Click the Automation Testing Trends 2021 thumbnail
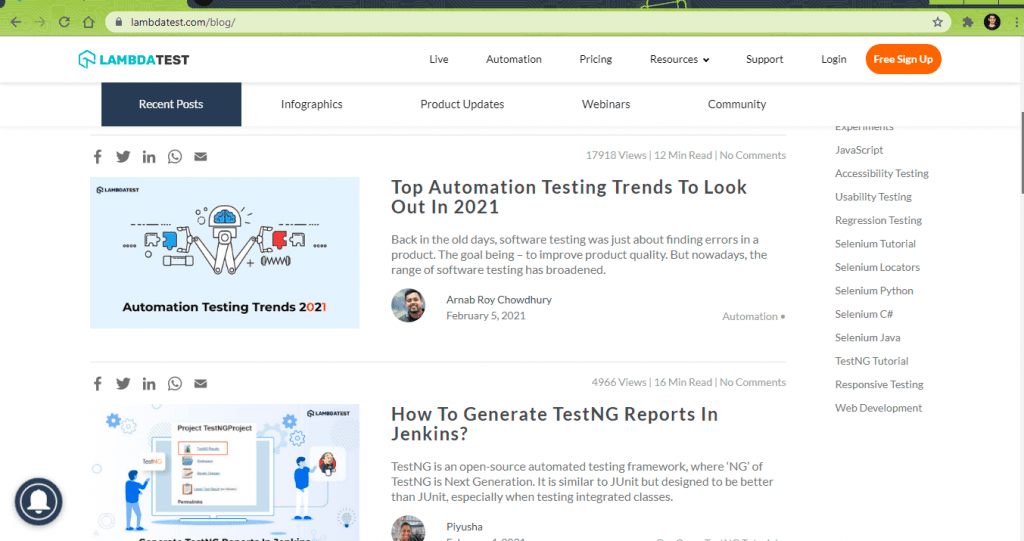 coord(224,253)
